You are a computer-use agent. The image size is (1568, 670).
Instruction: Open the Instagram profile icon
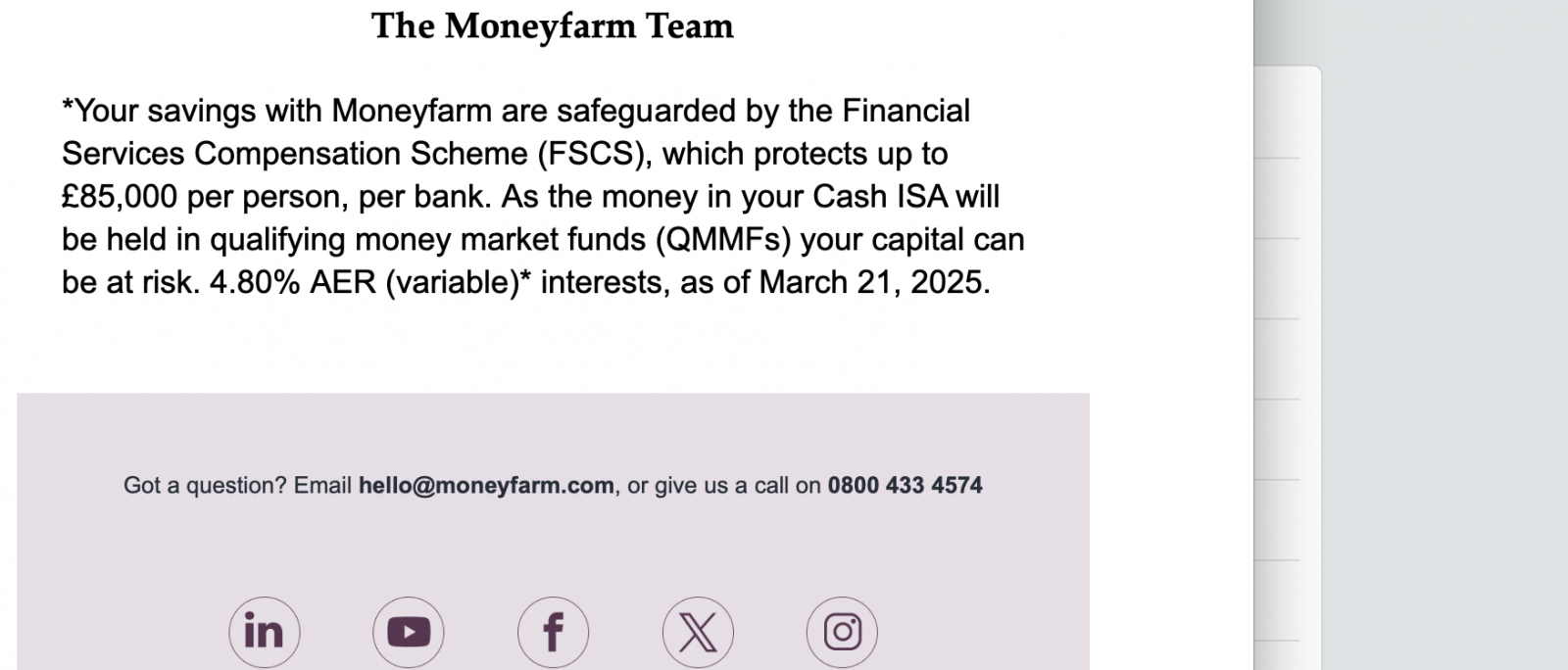pyautogui.click(x=842, y=632)
